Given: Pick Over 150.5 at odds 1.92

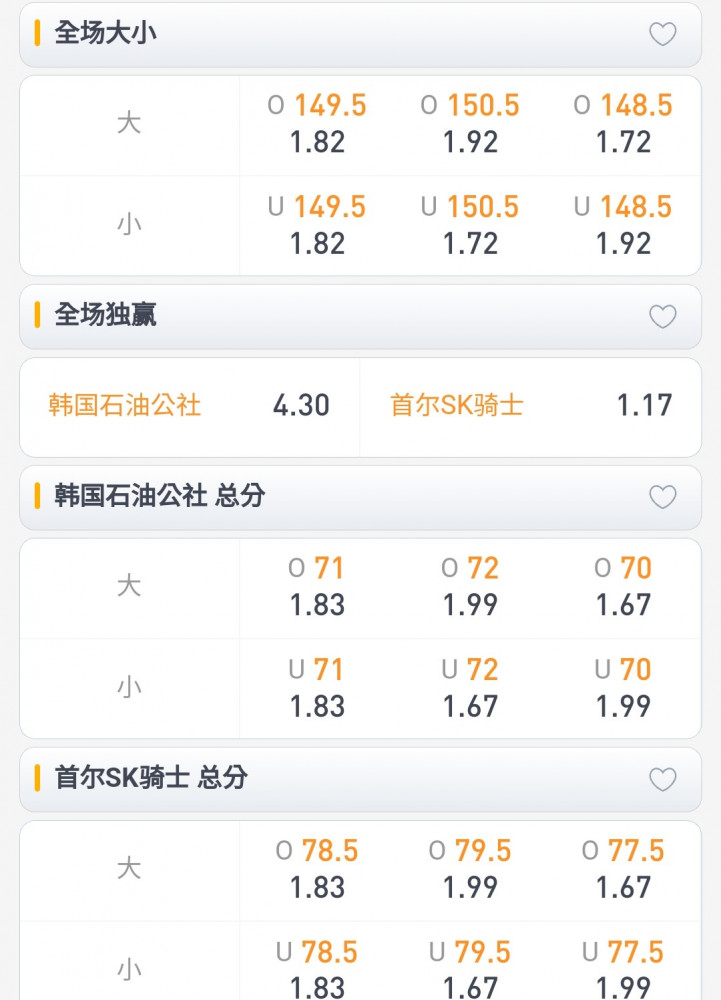Looking at the screenshot, I should coord(470,124).
